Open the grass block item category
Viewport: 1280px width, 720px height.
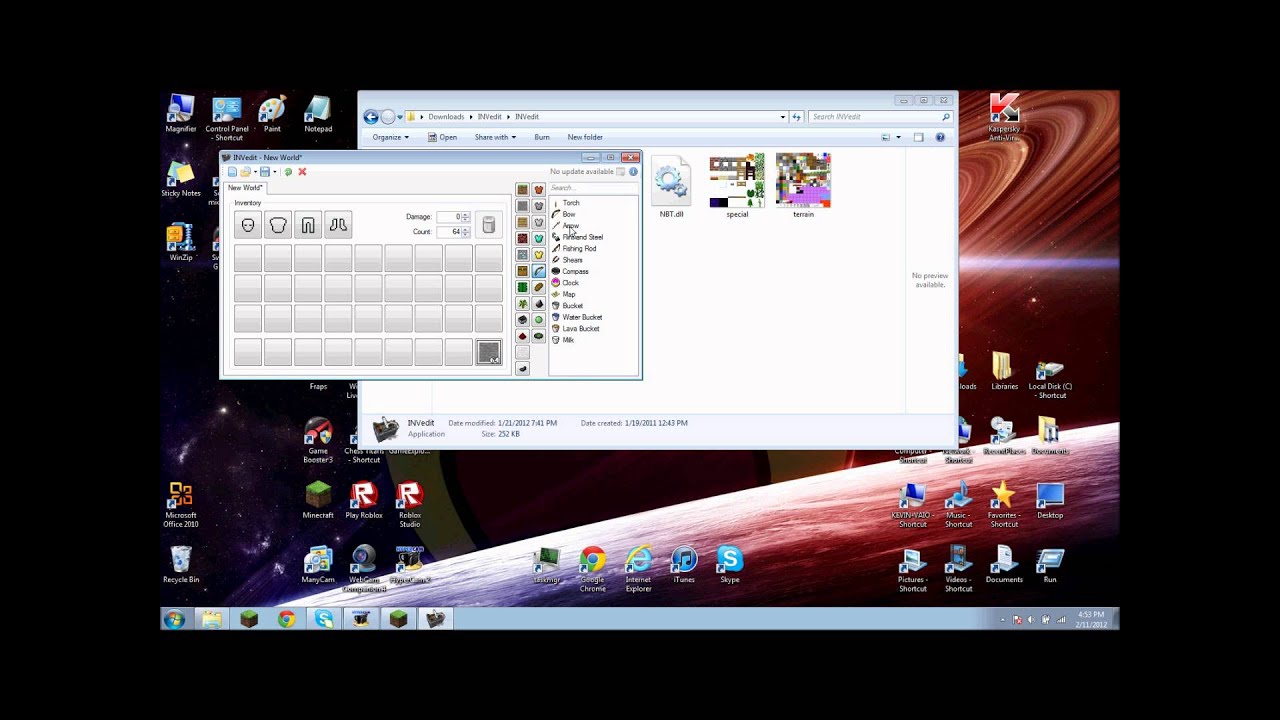coord(522,190)
